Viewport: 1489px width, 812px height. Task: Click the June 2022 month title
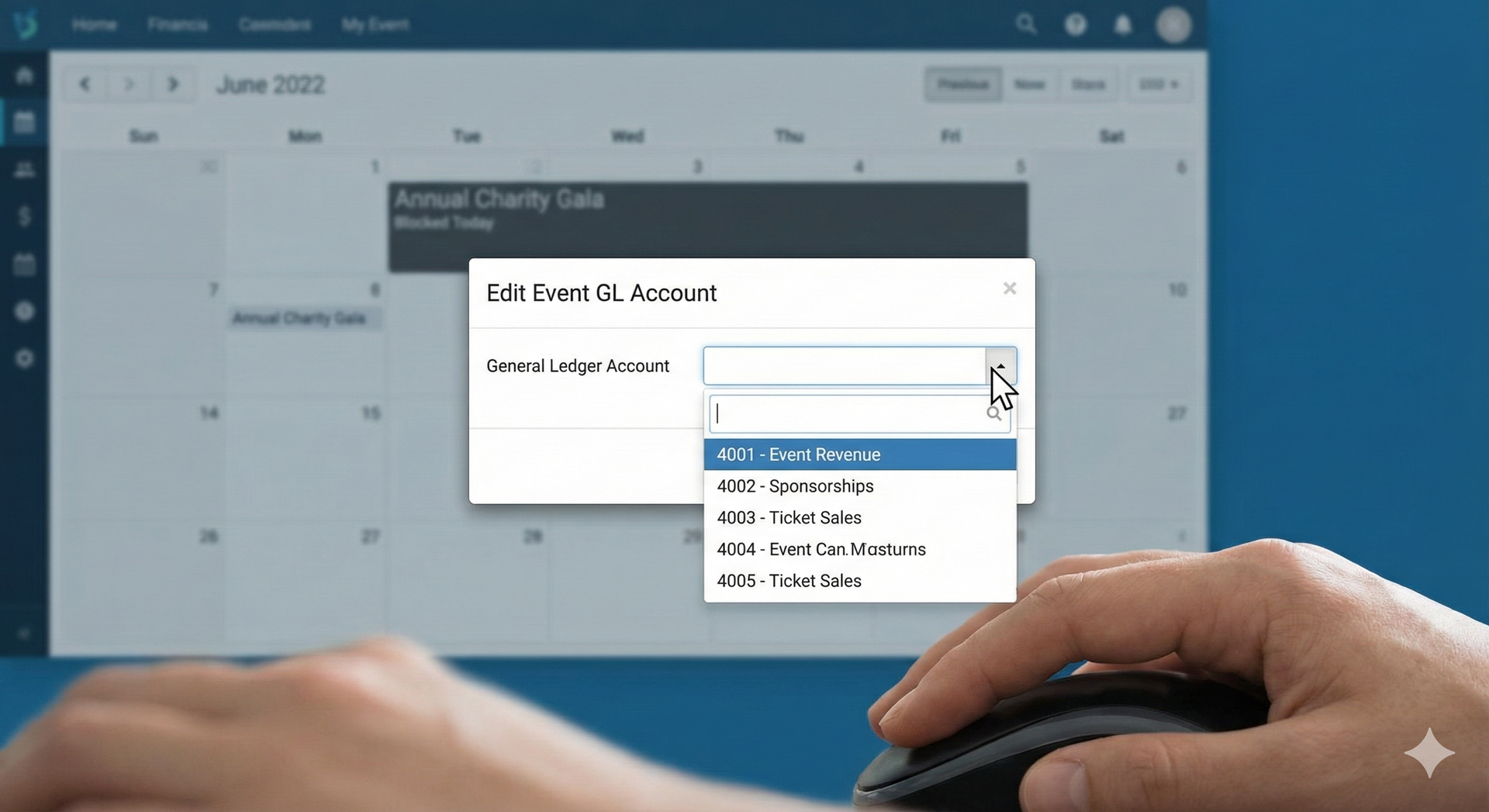tap(270, 85)
